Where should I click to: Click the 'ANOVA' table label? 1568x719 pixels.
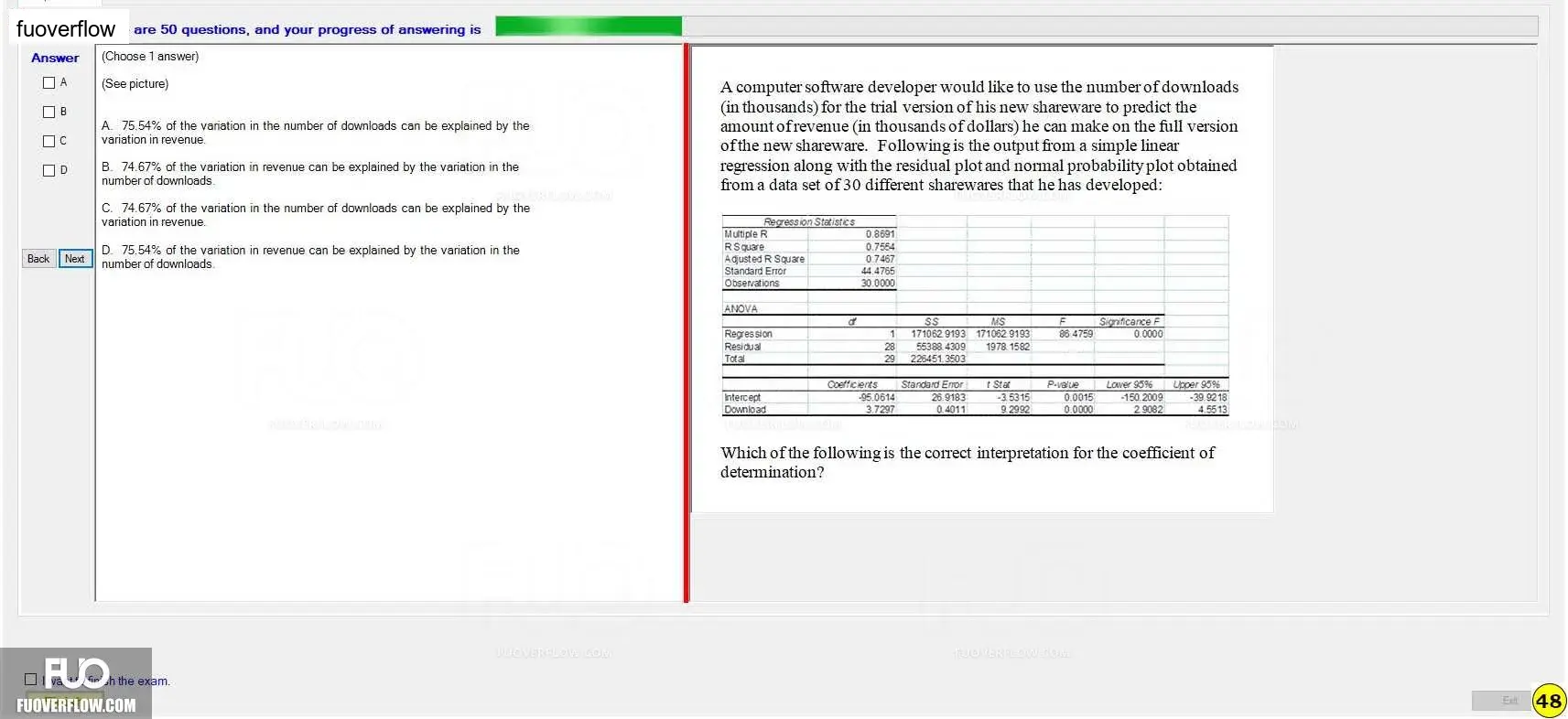point(741,309)
